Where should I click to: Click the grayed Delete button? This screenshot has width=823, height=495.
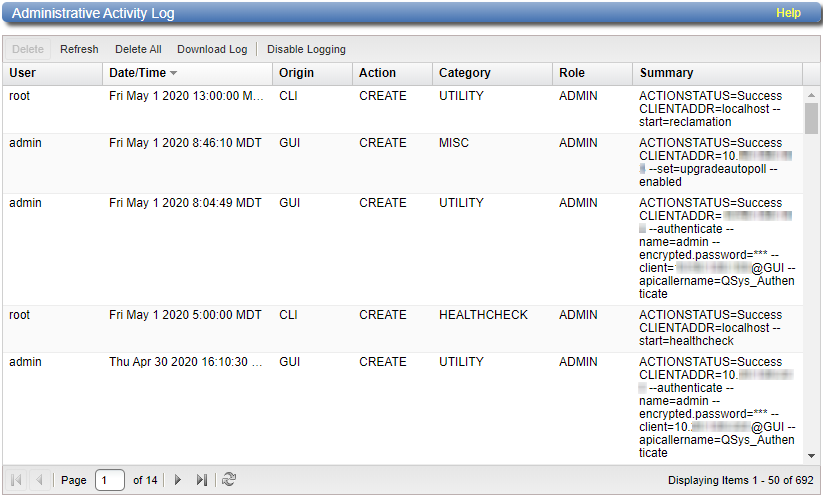tap(28, 49)
